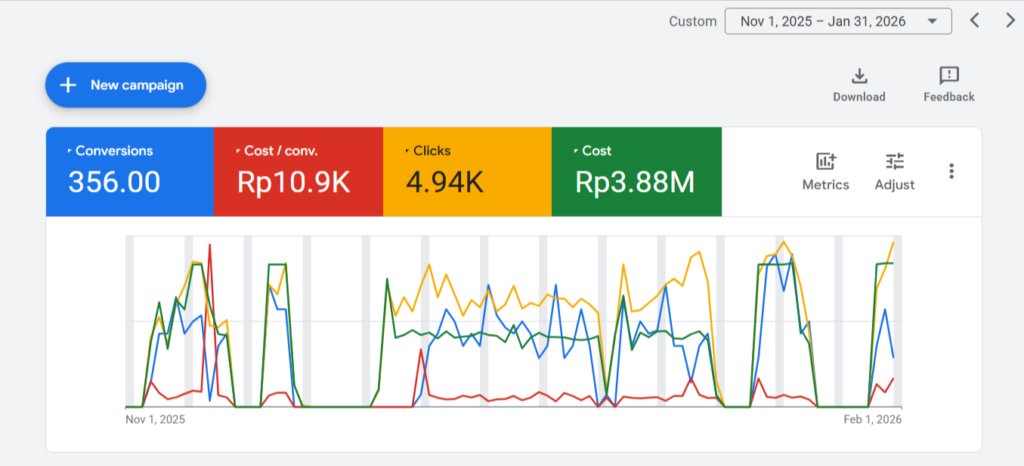Open the Metrics chart icon
1024x466 pixels.
825,162
